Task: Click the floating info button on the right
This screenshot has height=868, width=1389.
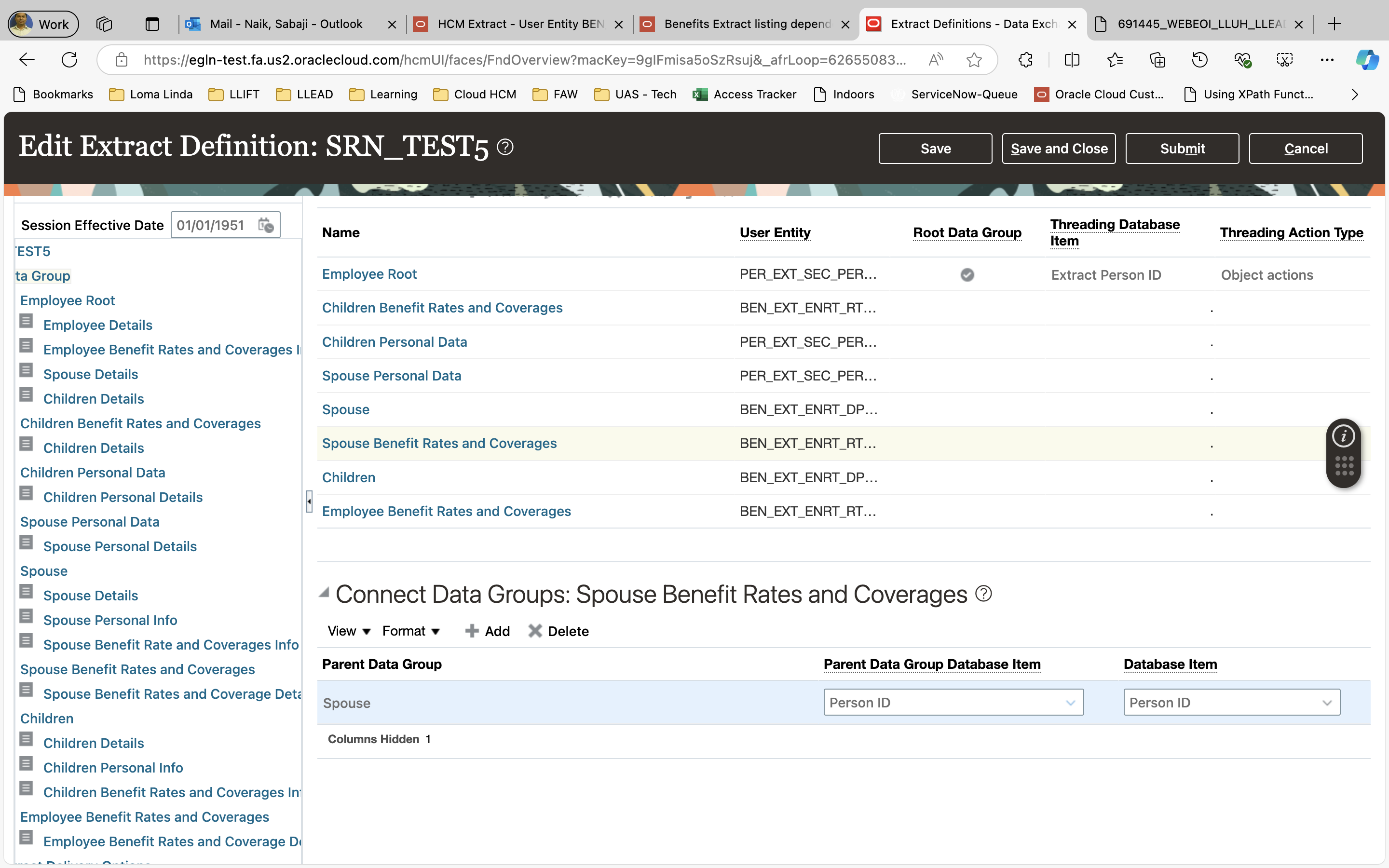Action: (x=1344, y=436)
